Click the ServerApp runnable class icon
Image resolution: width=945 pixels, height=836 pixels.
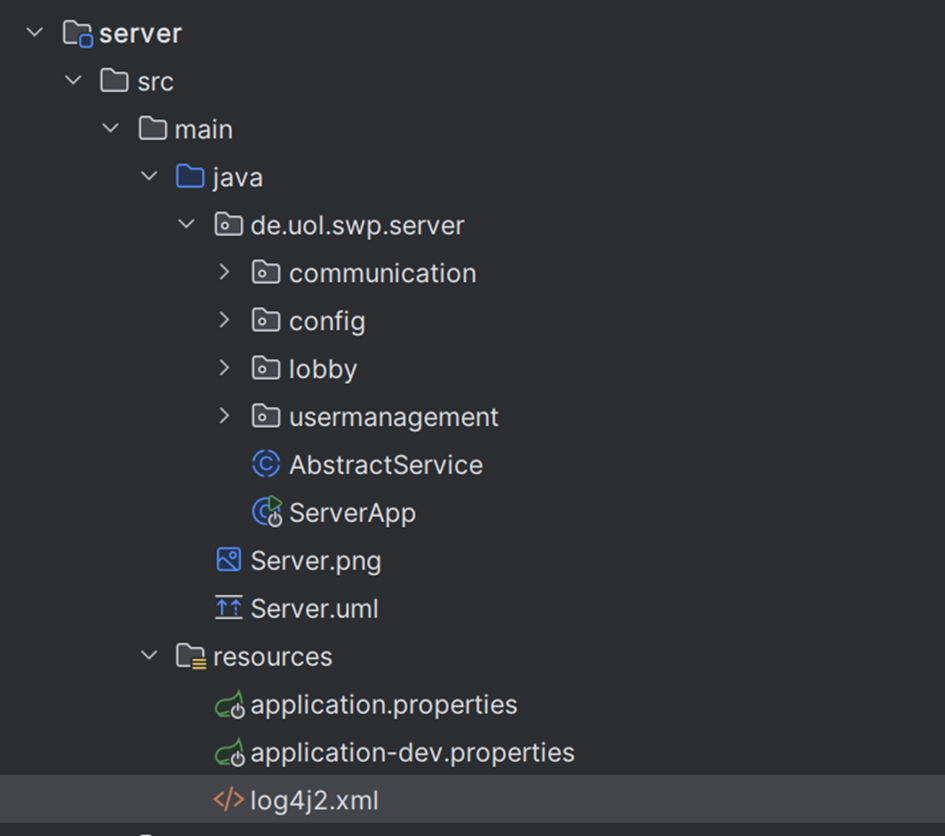click(x=266, y=513)
